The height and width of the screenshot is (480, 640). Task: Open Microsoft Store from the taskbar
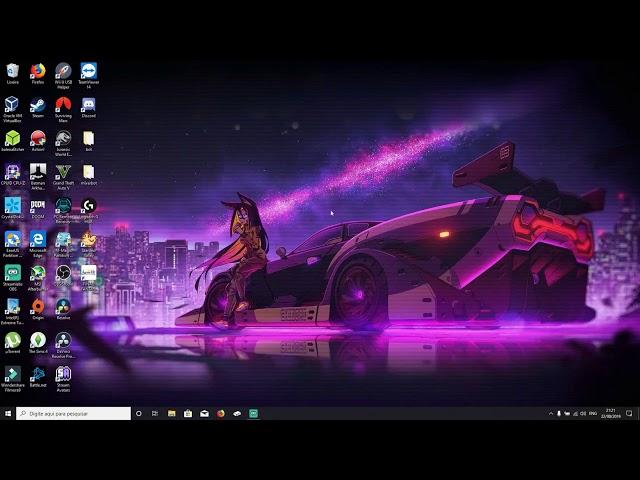point(188,413)
